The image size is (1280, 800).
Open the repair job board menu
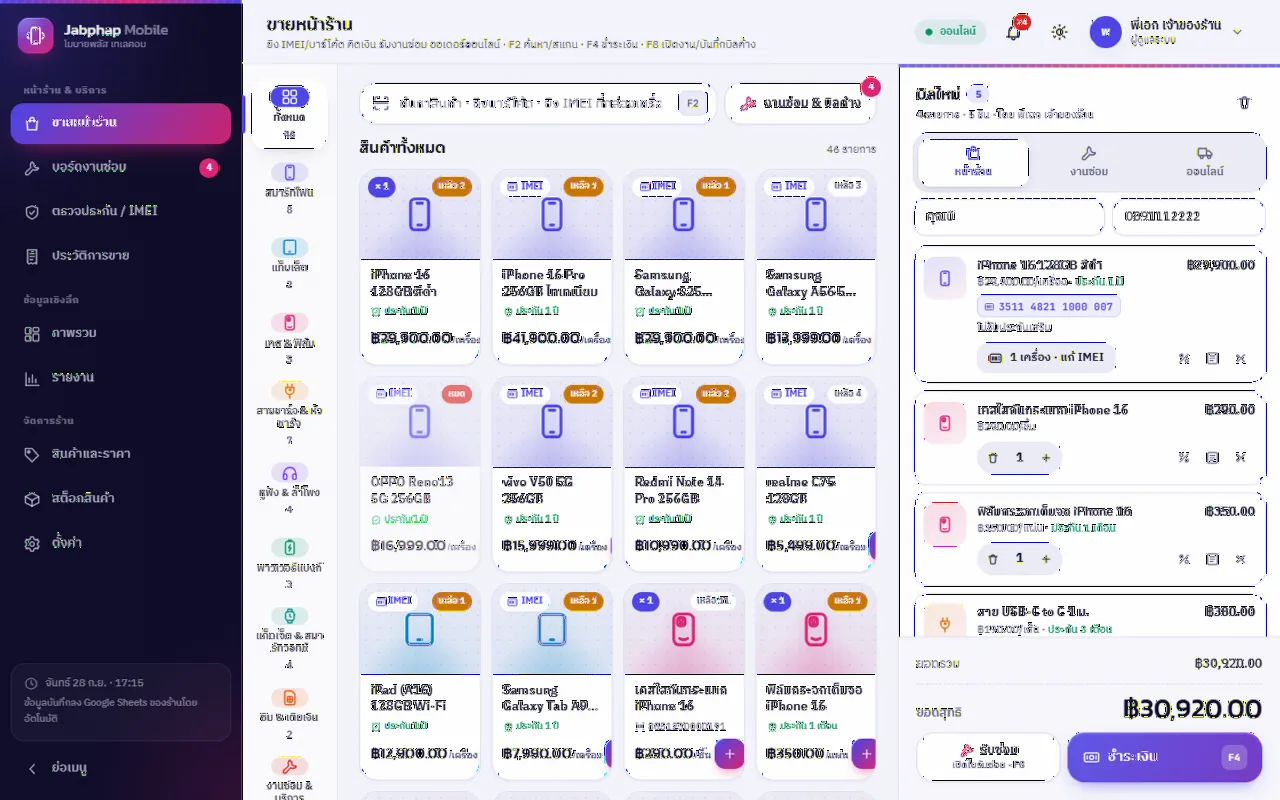pos(121,167)
